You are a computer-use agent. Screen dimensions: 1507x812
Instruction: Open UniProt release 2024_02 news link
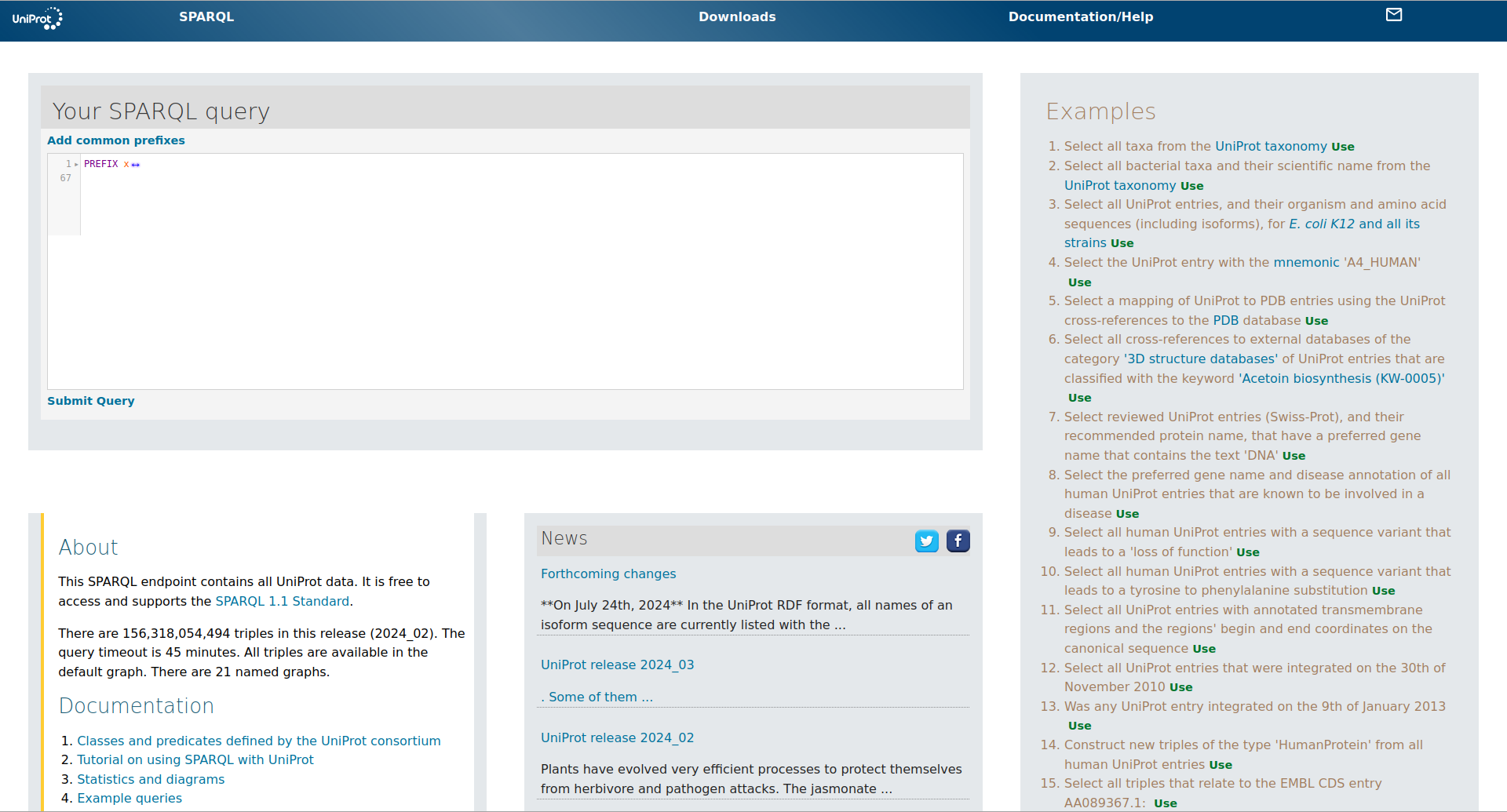618,737
